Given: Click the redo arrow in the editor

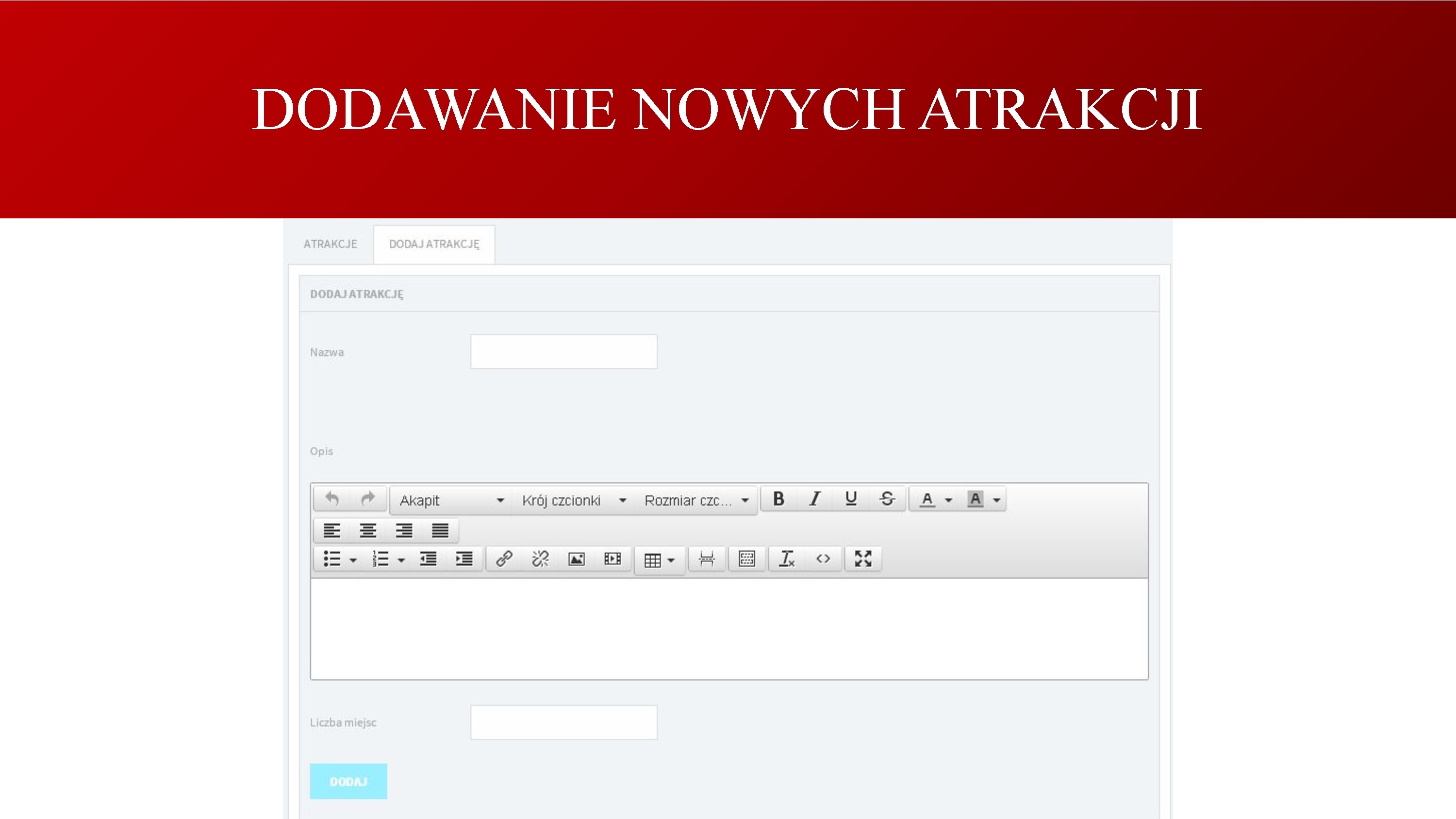Looking at the screenshot, I should click(x=368, y=499).
